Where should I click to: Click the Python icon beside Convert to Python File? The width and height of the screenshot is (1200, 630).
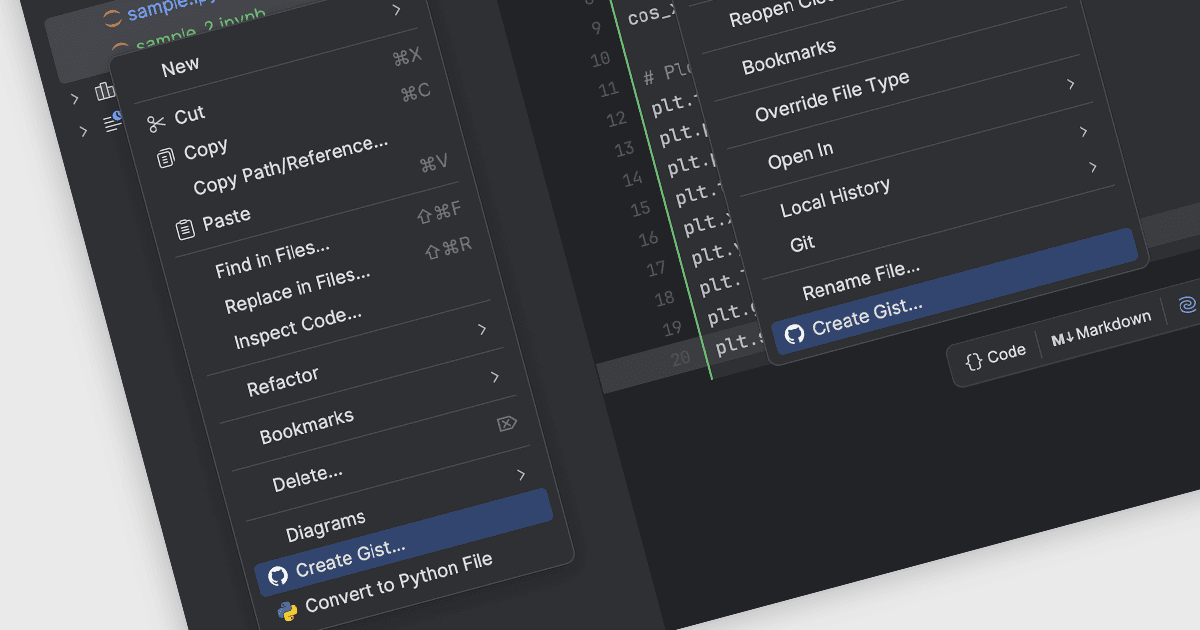[x=287, y=611]
